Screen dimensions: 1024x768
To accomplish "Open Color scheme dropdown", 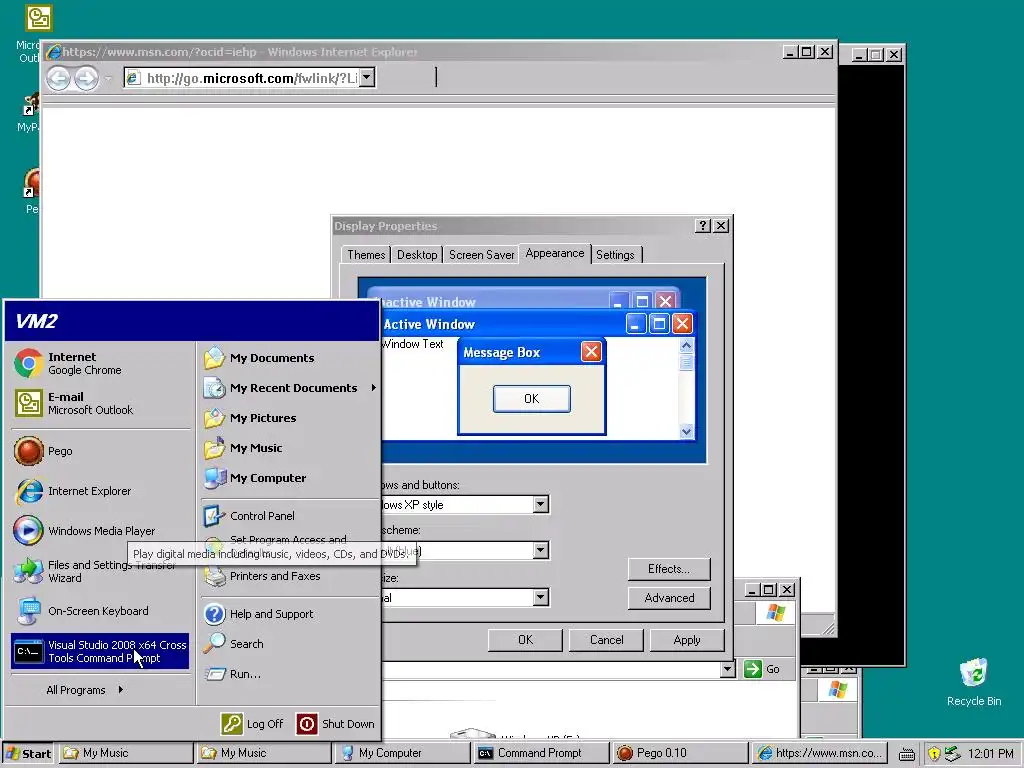I will 540,551.
